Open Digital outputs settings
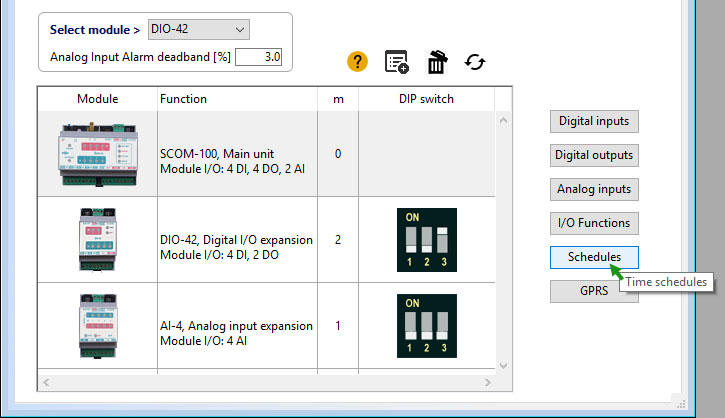 click(594, 155)
